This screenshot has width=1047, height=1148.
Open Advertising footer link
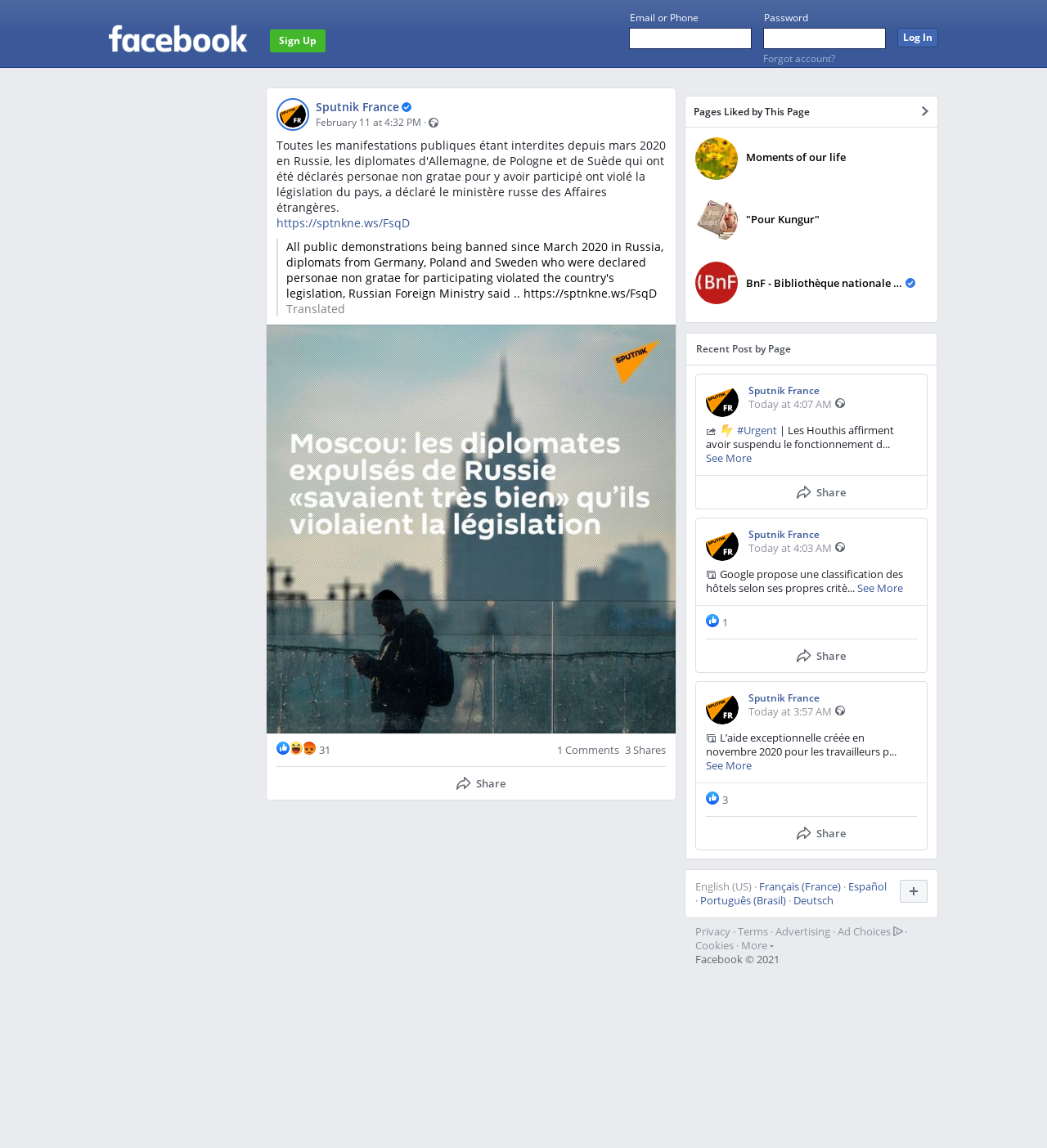coord(802,931)
